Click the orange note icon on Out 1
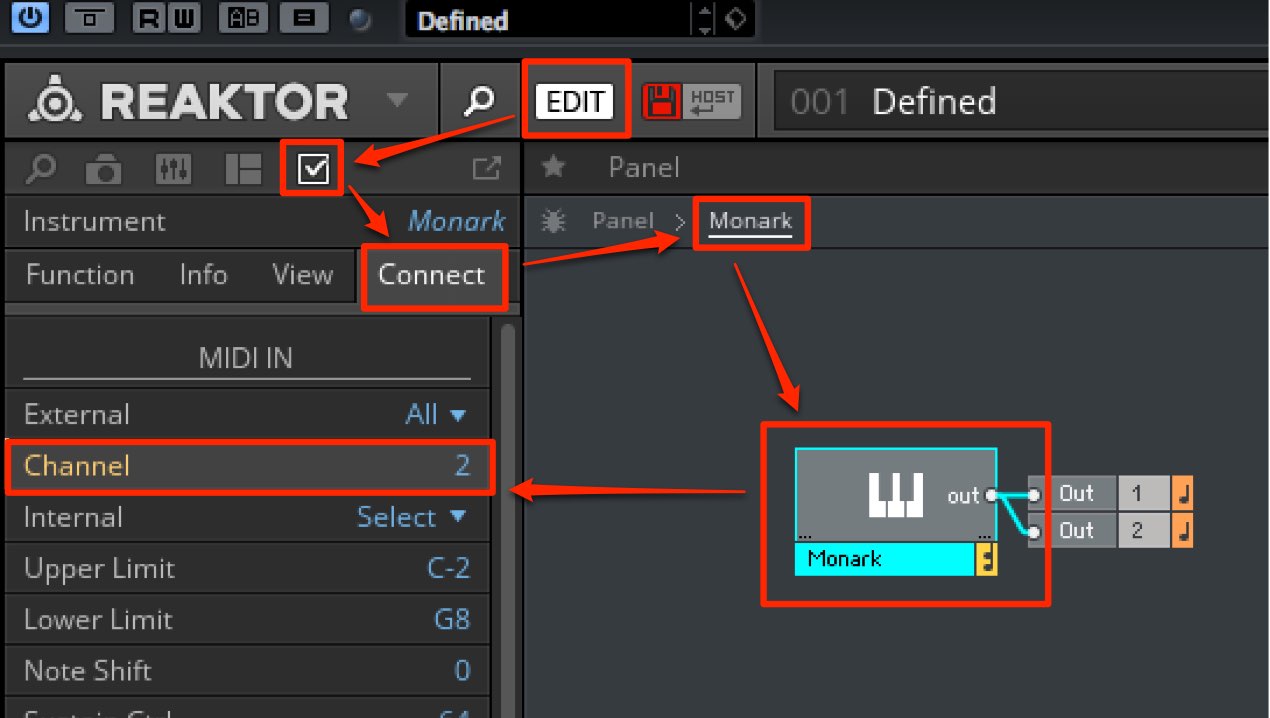Screen dimensions: 1270x718 [x=1182, y=493]
